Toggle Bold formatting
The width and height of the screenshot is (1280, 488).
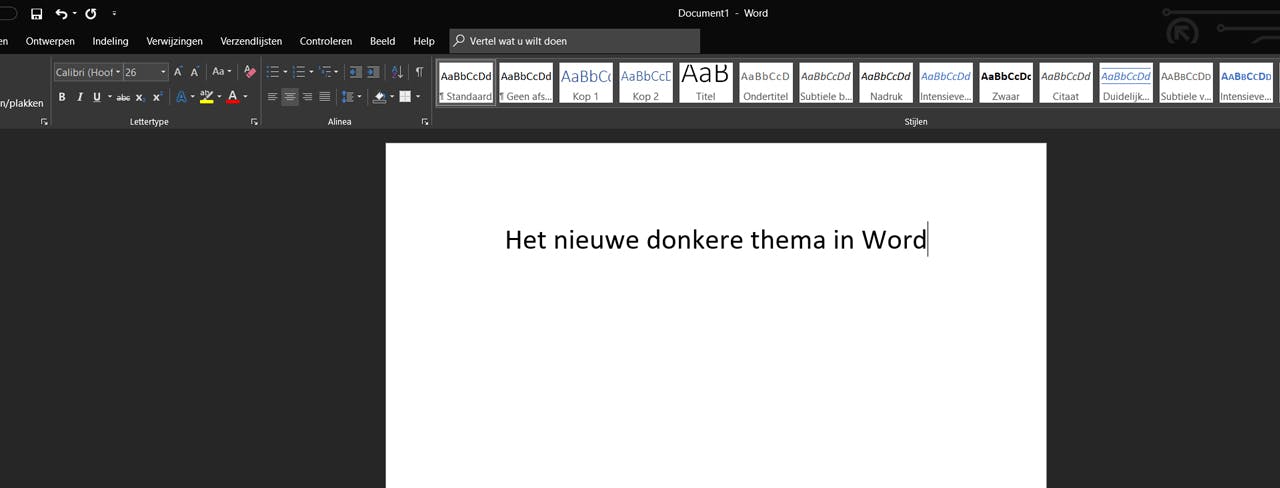(x=62, y=97)
